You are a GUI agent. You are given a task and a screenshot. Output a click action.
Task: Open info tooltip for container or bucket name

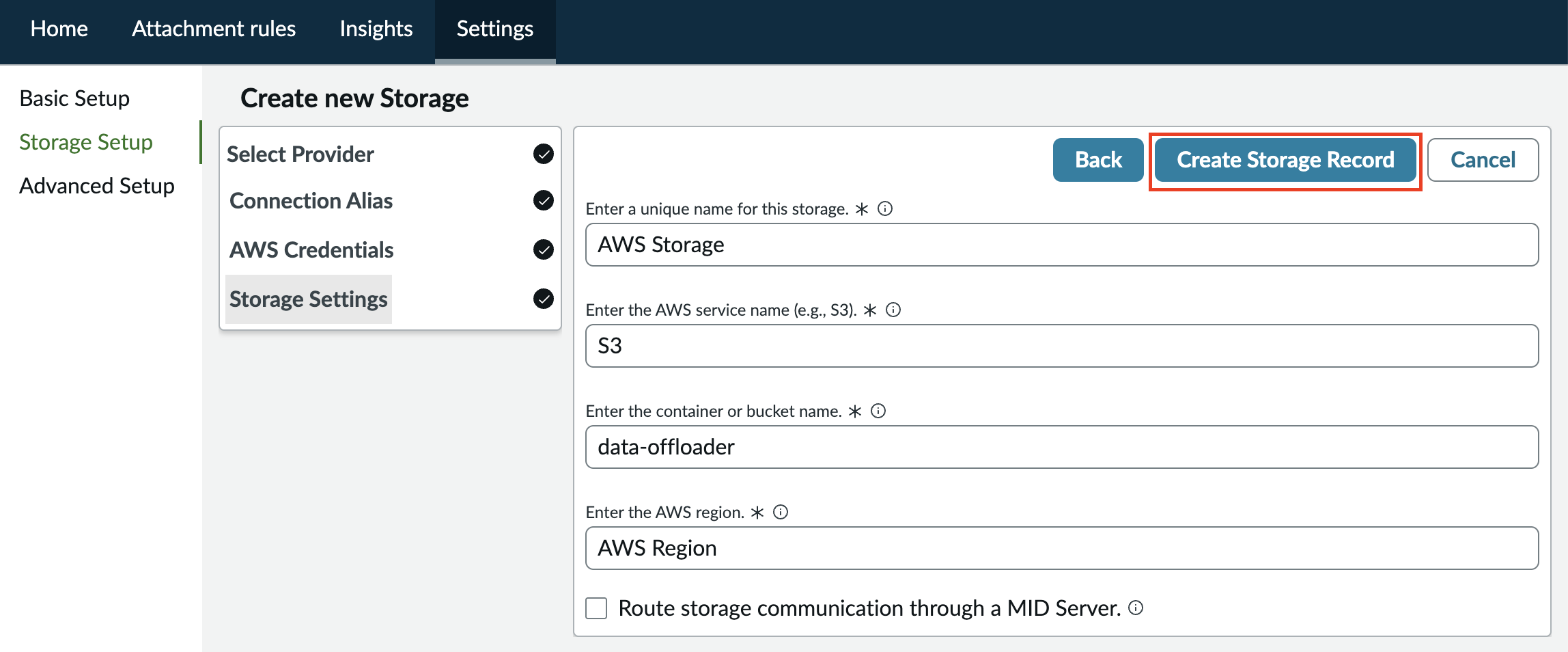878,411
